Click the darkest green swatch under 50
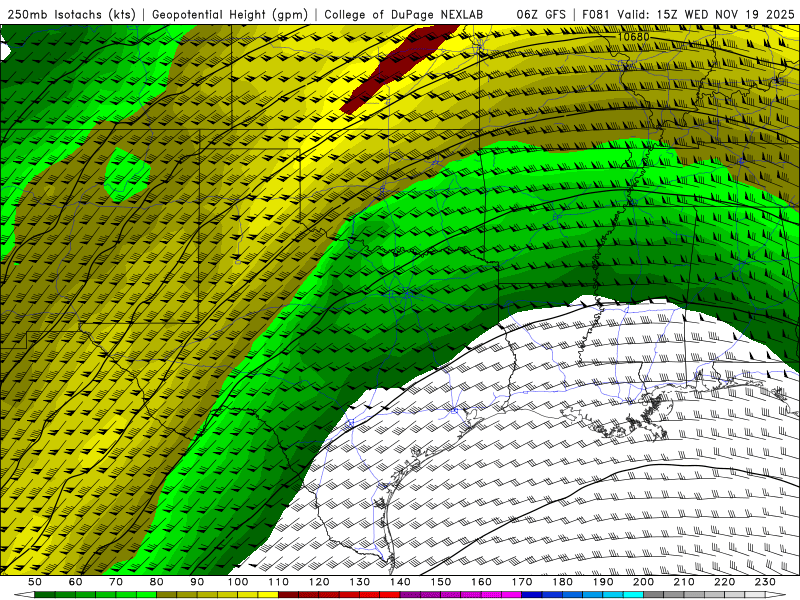 tap(45, 595)
